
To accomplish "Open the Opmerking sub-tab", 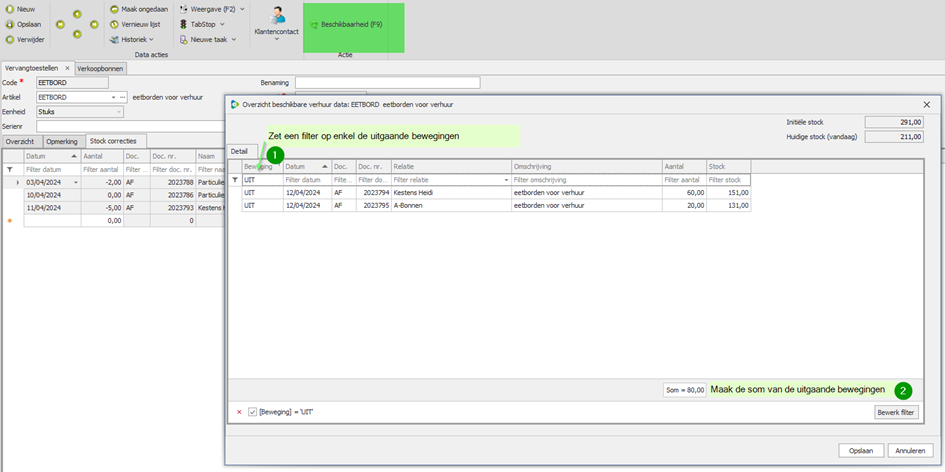I will pos(63,141).
